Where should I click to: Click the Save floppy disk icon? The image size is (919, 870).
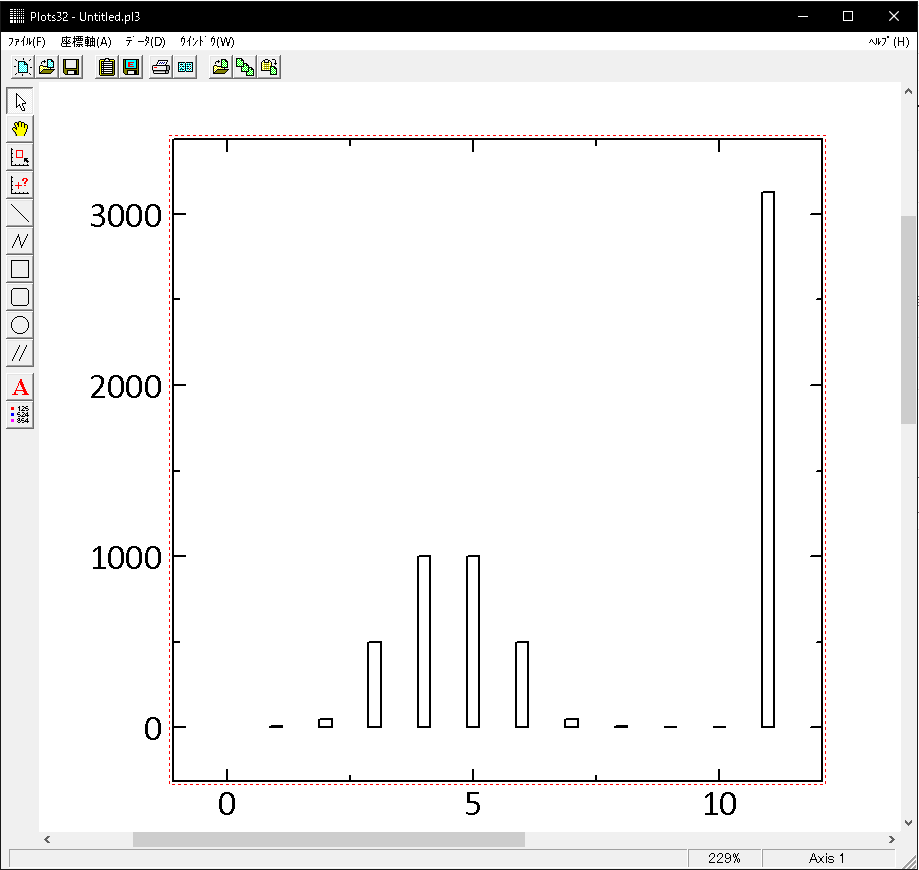click(x=71, y=67)
